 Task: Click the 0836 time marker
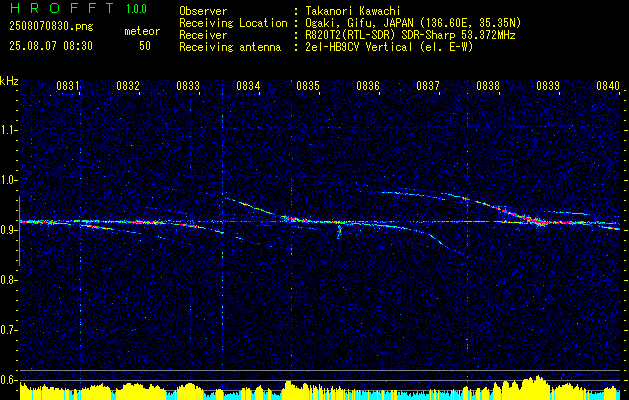pyautogui.click(x=368, y=85)
